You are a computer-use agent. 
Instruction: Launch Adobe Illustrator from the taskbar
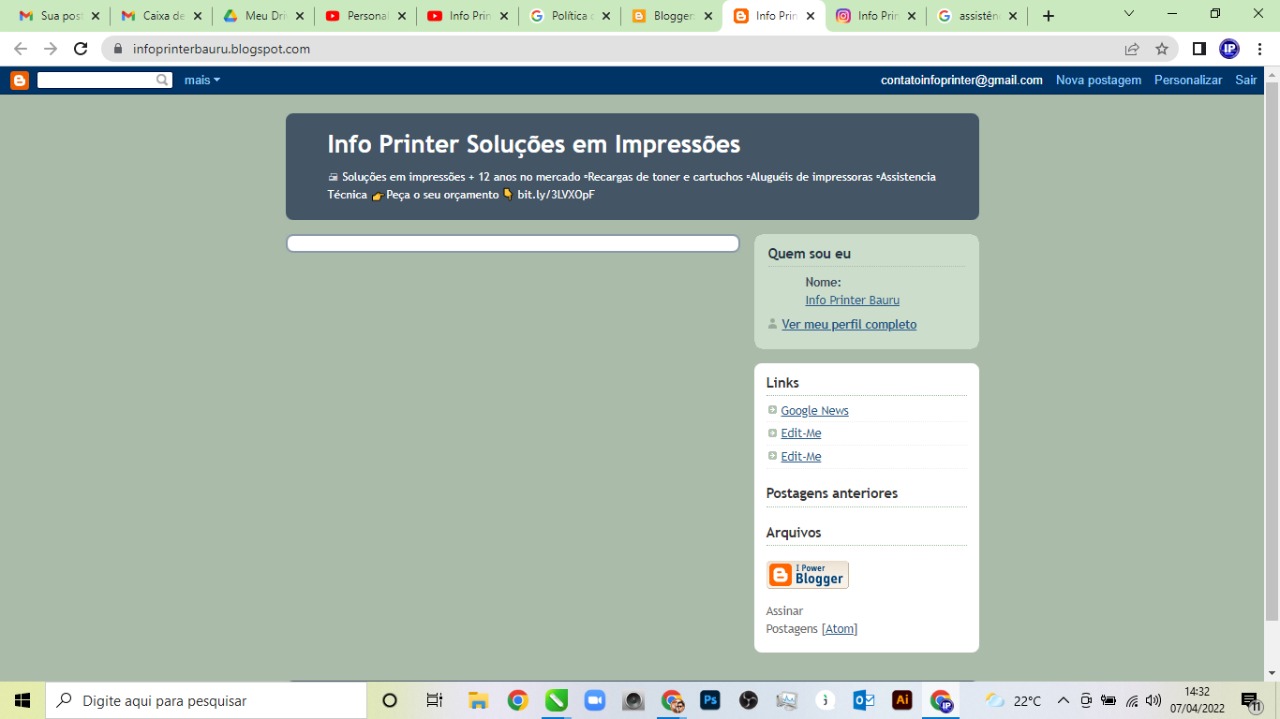coord(902,700)
